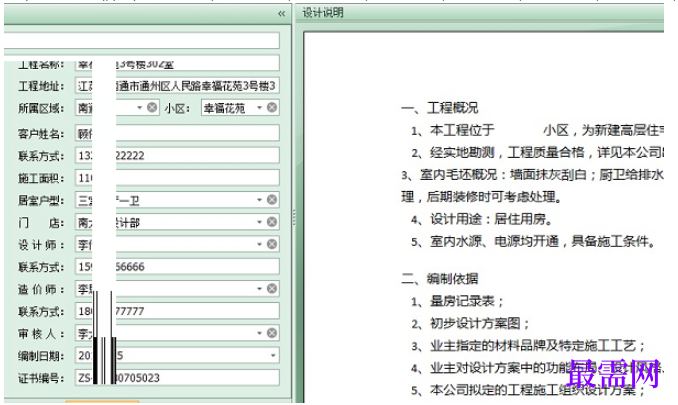Click the line 设计用途：居住用房
The height and width of the screenshot is (405, 678).
tap(482, 220)
